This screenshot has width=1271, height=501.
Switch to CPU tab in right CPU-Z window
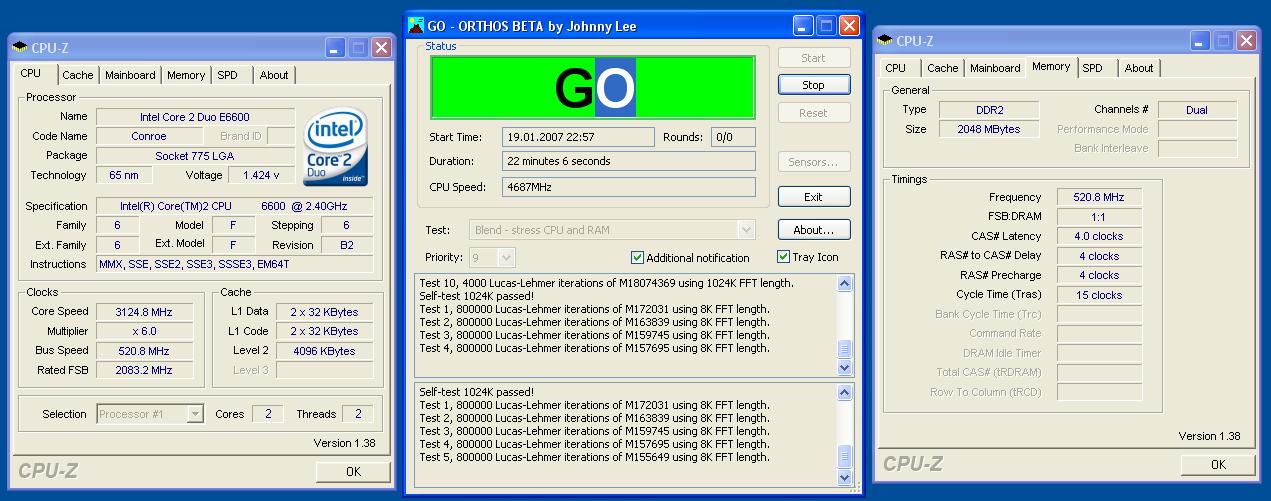coord(896,68)
